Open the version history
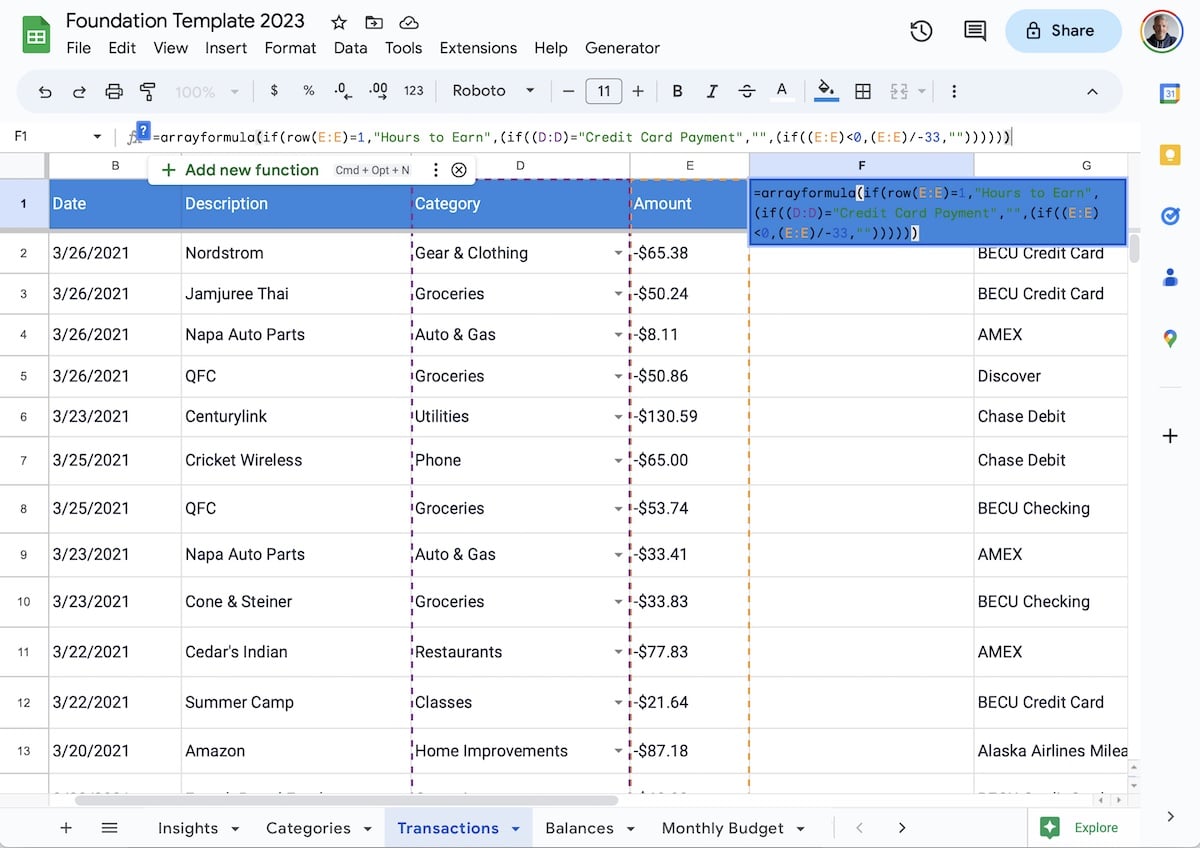The height and width of the screenshot is (848, 1200). 921,31
